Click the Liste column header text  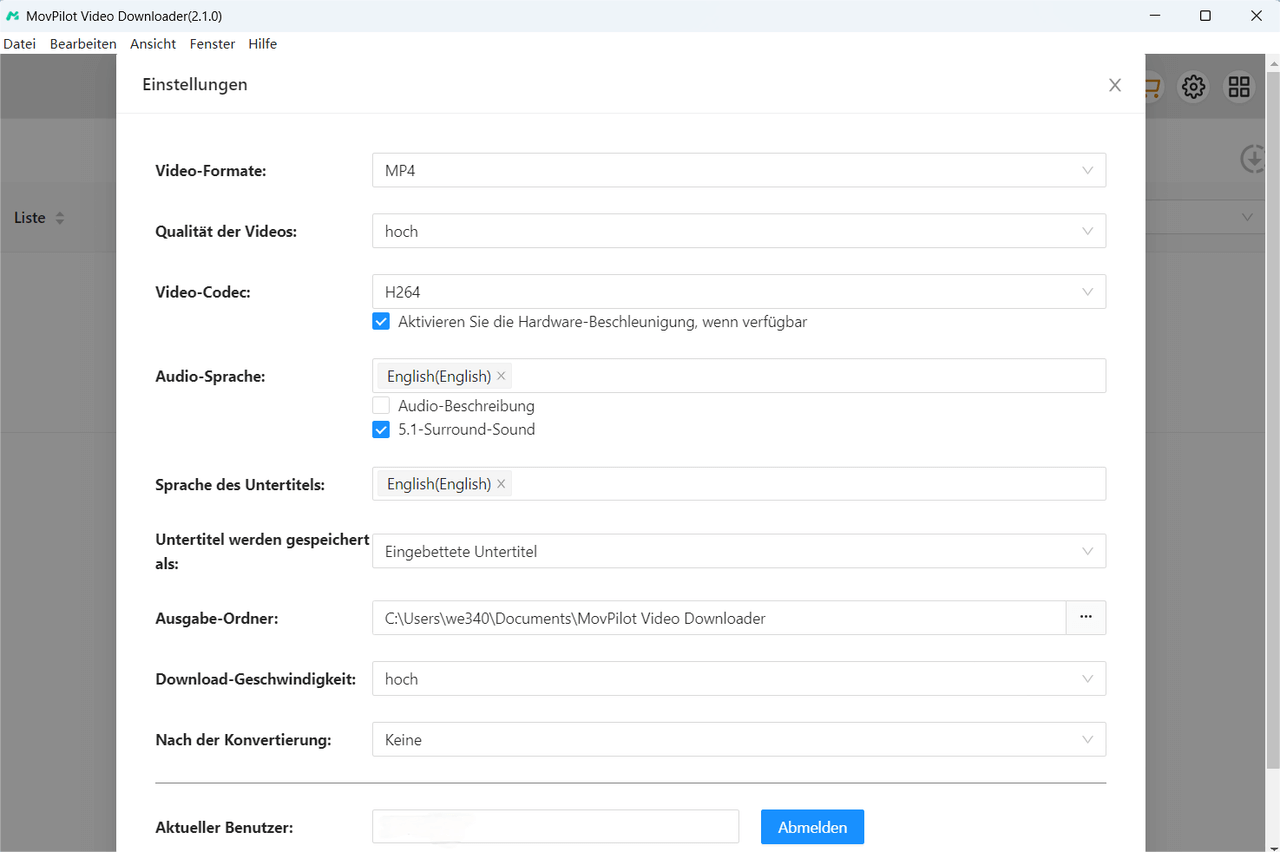click(30, 218)
